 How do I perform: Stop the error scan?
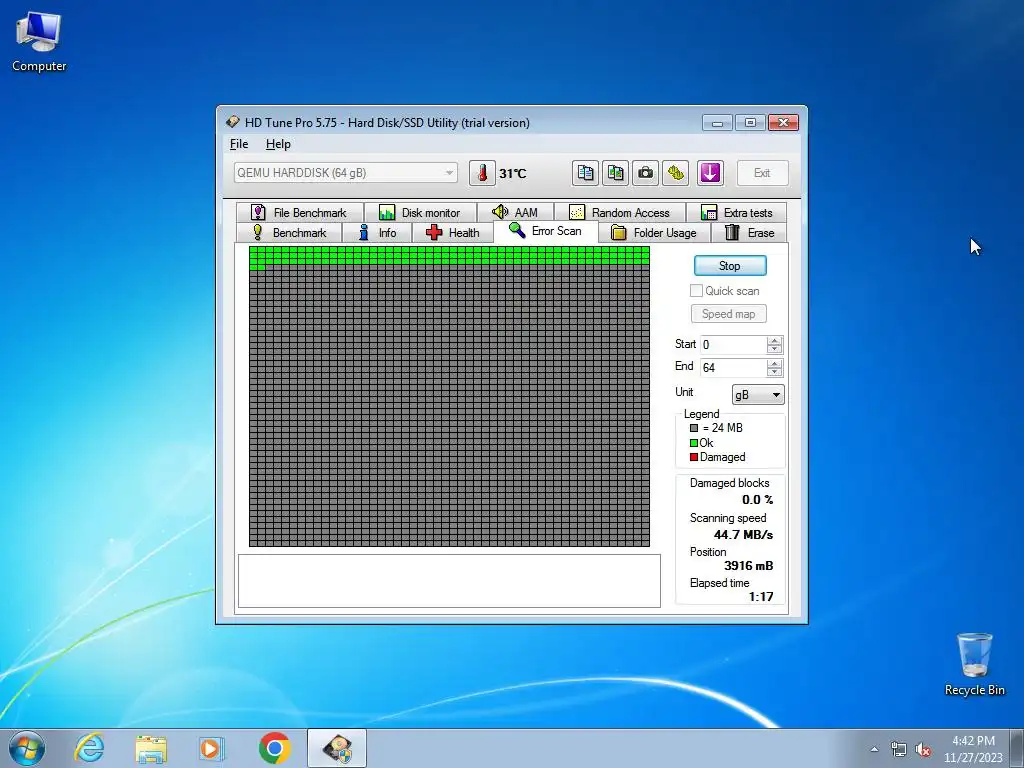[729, 266]
